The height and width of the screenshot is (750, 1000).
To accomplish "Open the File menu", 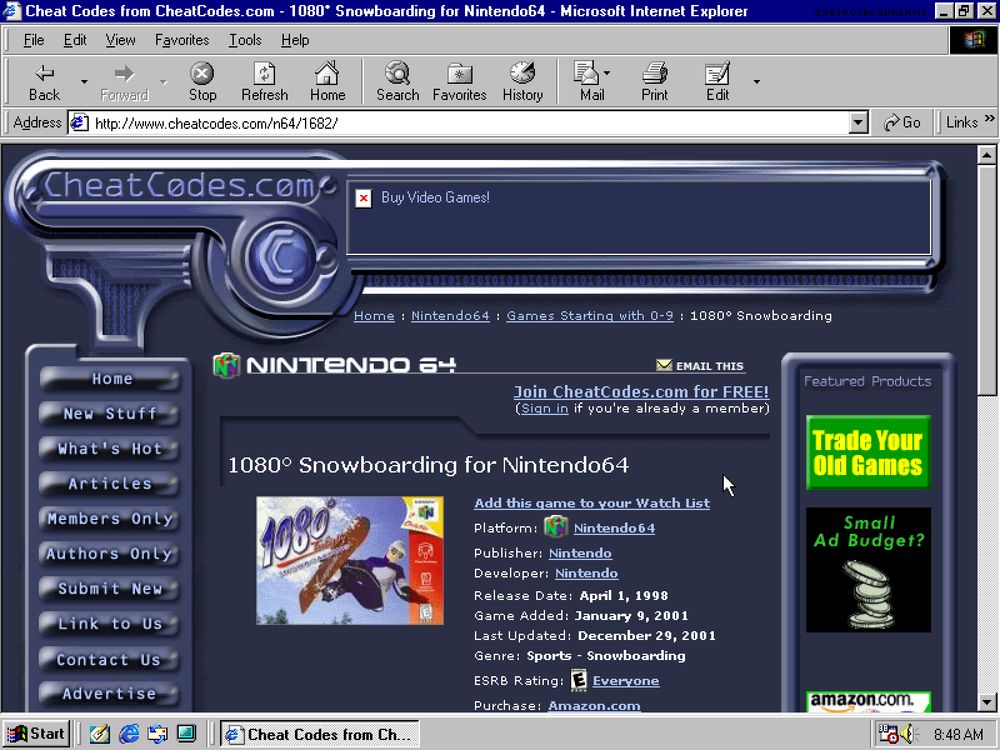I will point(34,40).
